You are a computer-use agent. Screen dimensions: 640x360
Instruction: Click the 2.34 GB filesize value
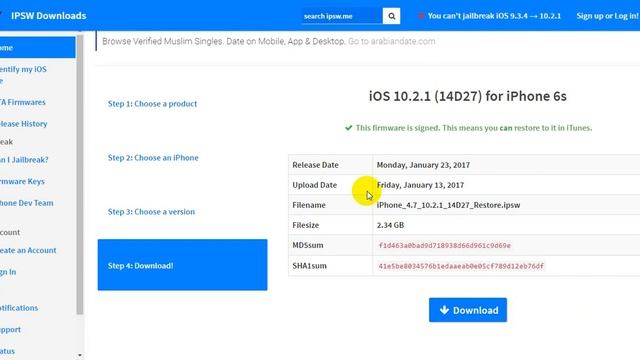pyautogui.click(x=390, y=225)
